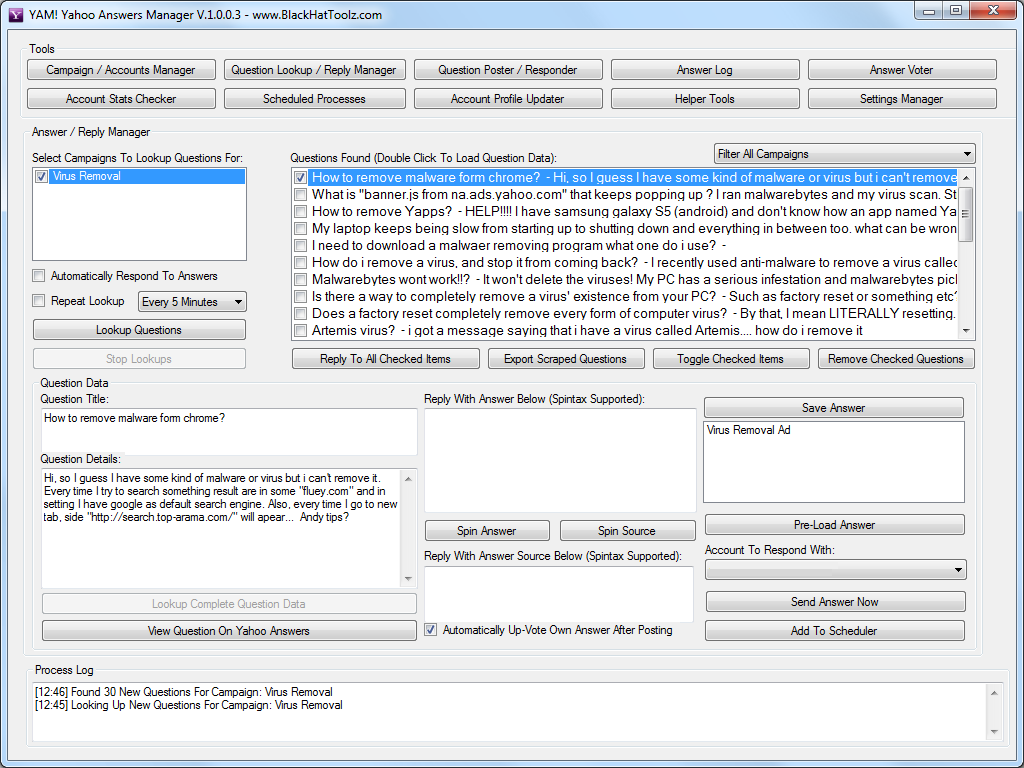1024x768 pixels.
Task: Click the Save Answer button
Action: coord(833,408)
